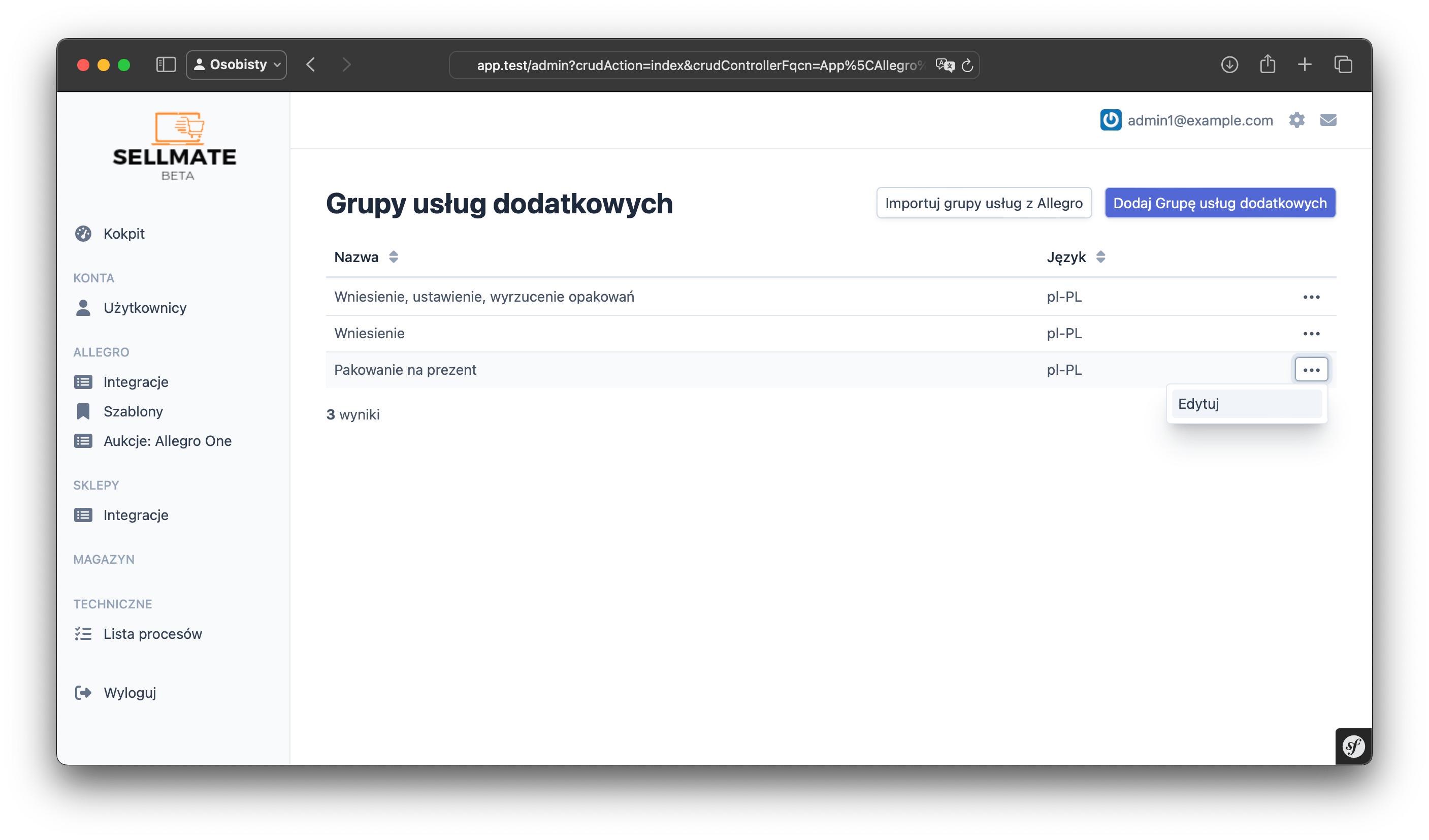Open the Symfony debug toolbar icon
The image size is (1429, 840).
click(1354, 747)
